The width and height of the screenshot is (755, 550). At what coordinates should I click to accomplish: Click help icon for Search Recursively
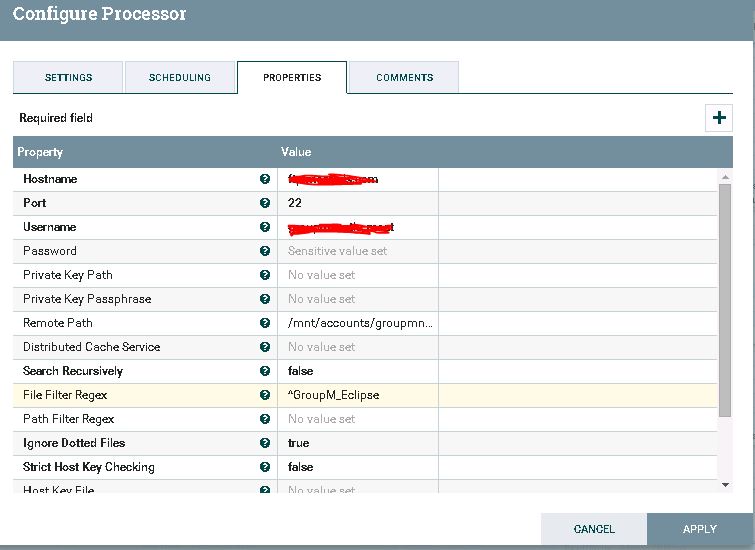tap(265, 371)
